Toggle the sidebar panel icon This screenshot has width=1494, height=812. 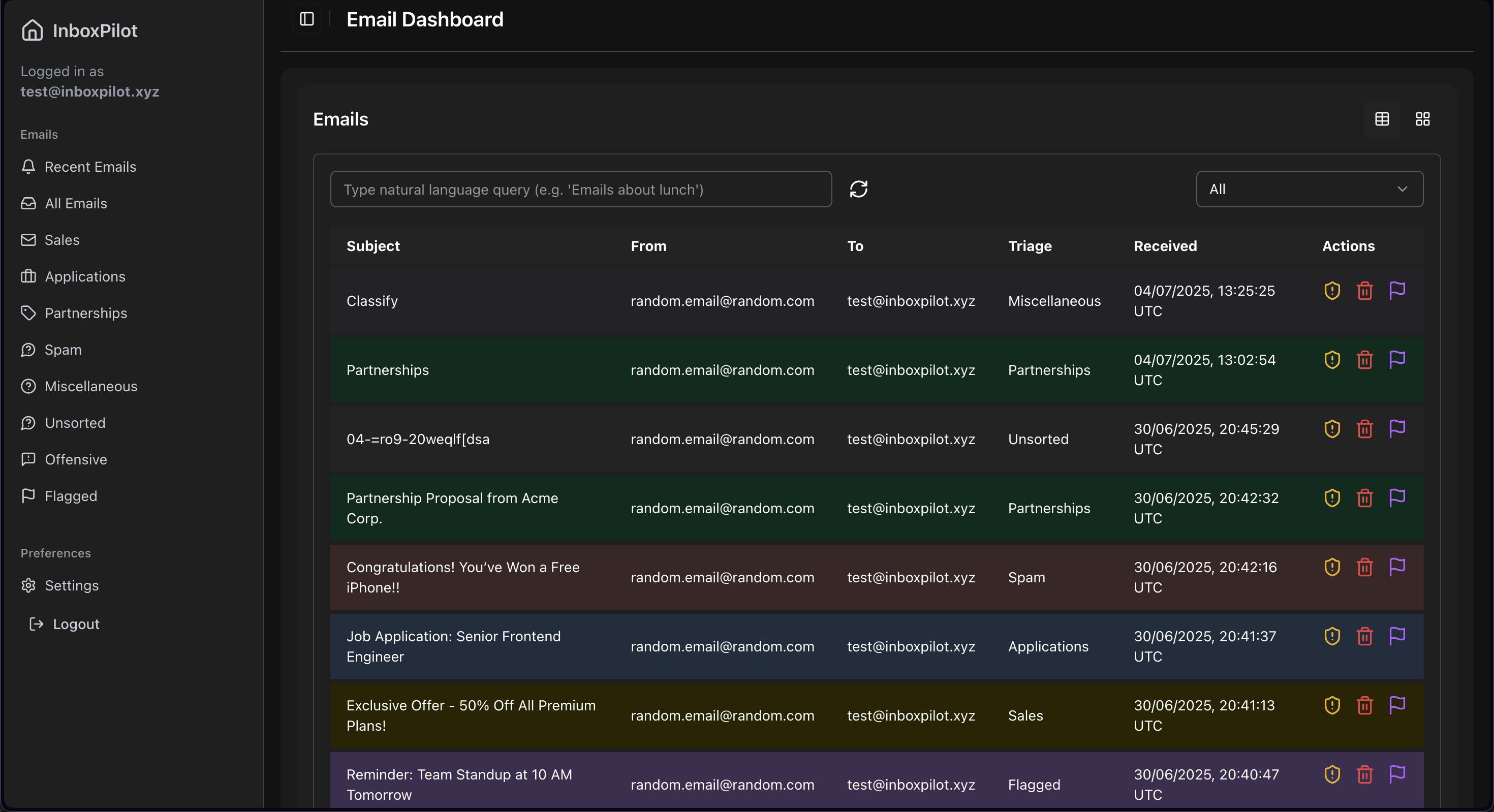pos(307,19)
